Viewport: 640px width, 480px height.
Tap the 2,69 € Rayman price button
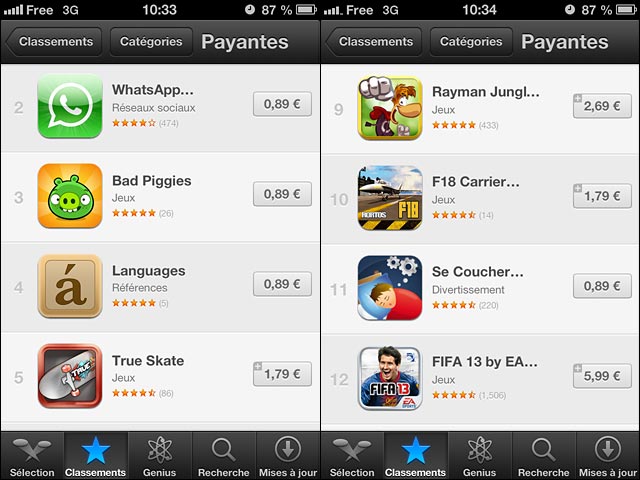(x=602, y=106)
